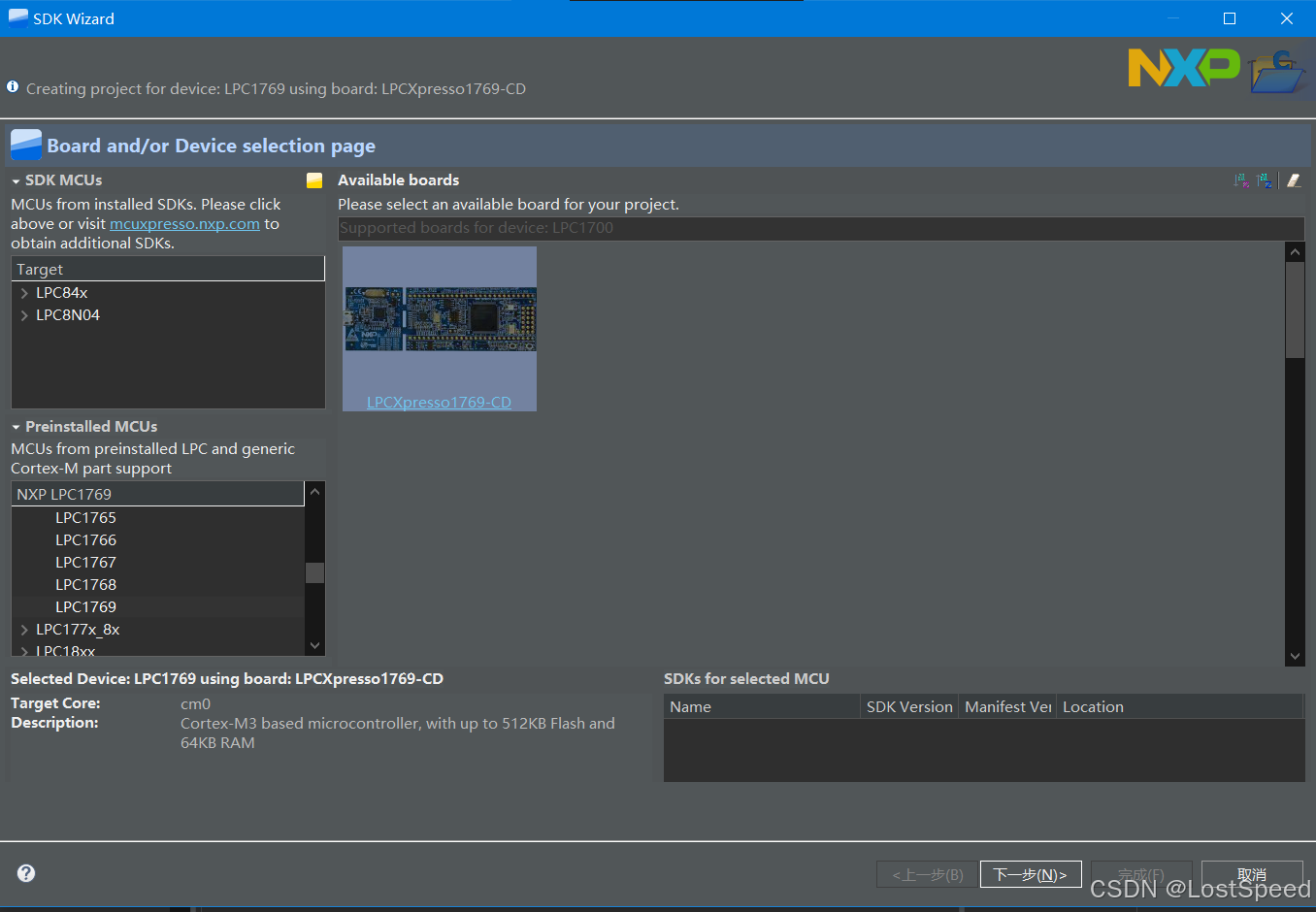Click the Back (上一步) button

(927, 875)
